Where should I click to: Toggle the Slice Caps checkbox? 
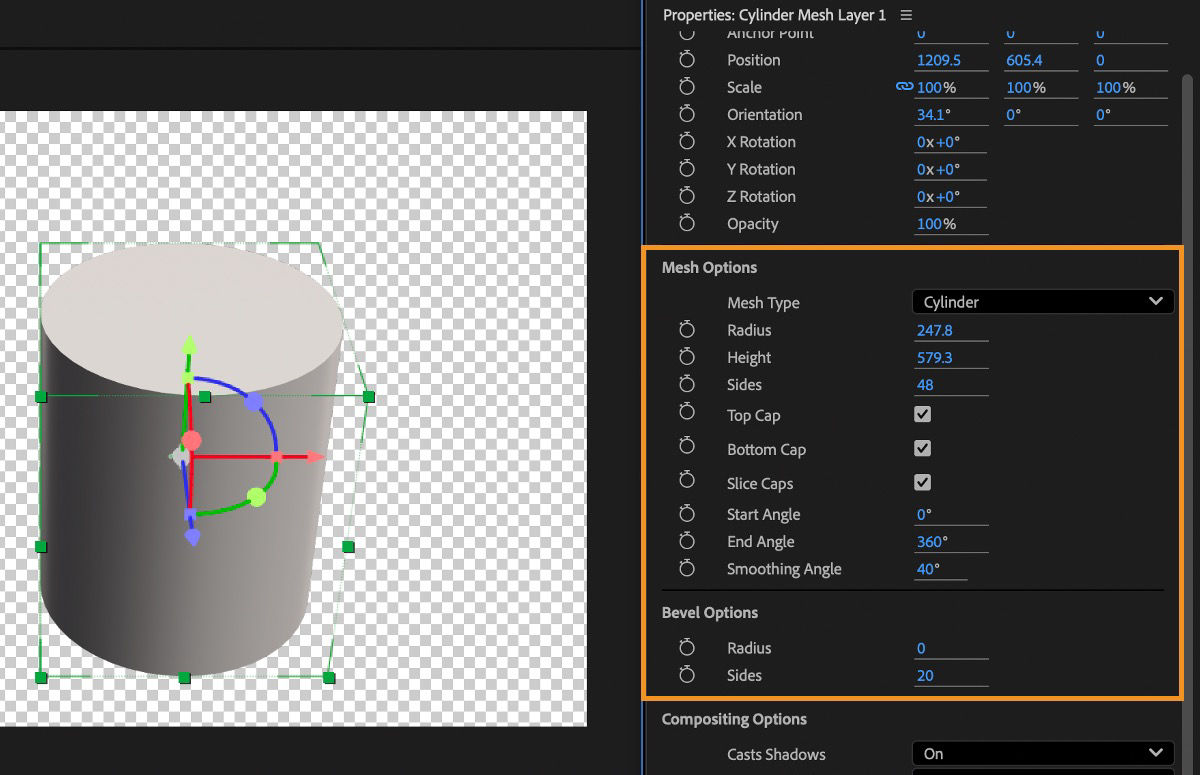(921, 482)
